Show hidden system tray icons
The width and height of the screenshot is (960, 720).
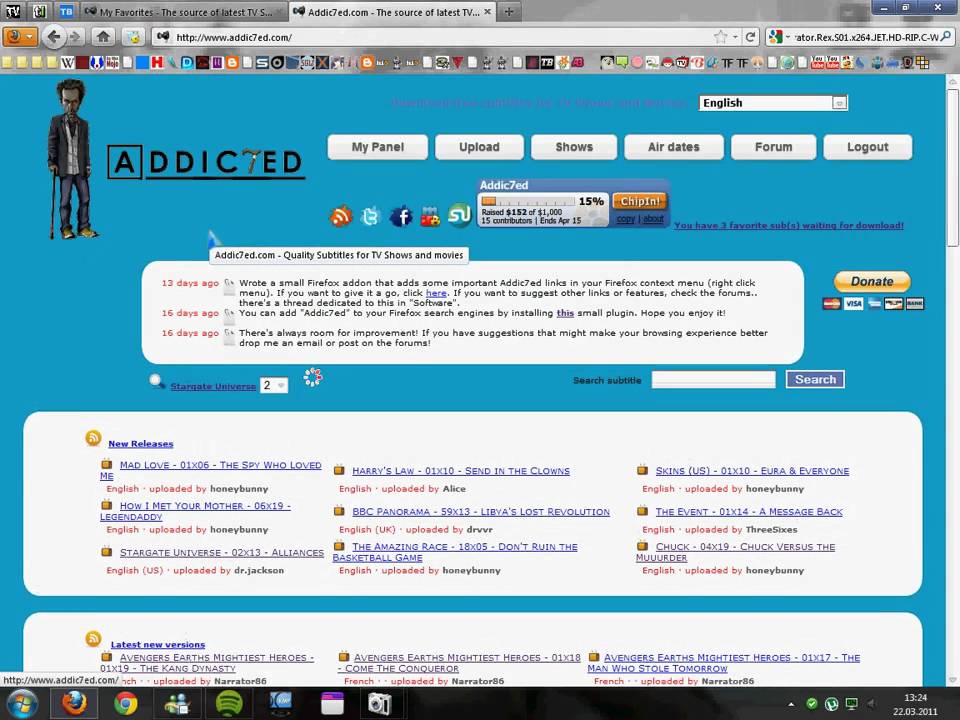coord(791,704)
